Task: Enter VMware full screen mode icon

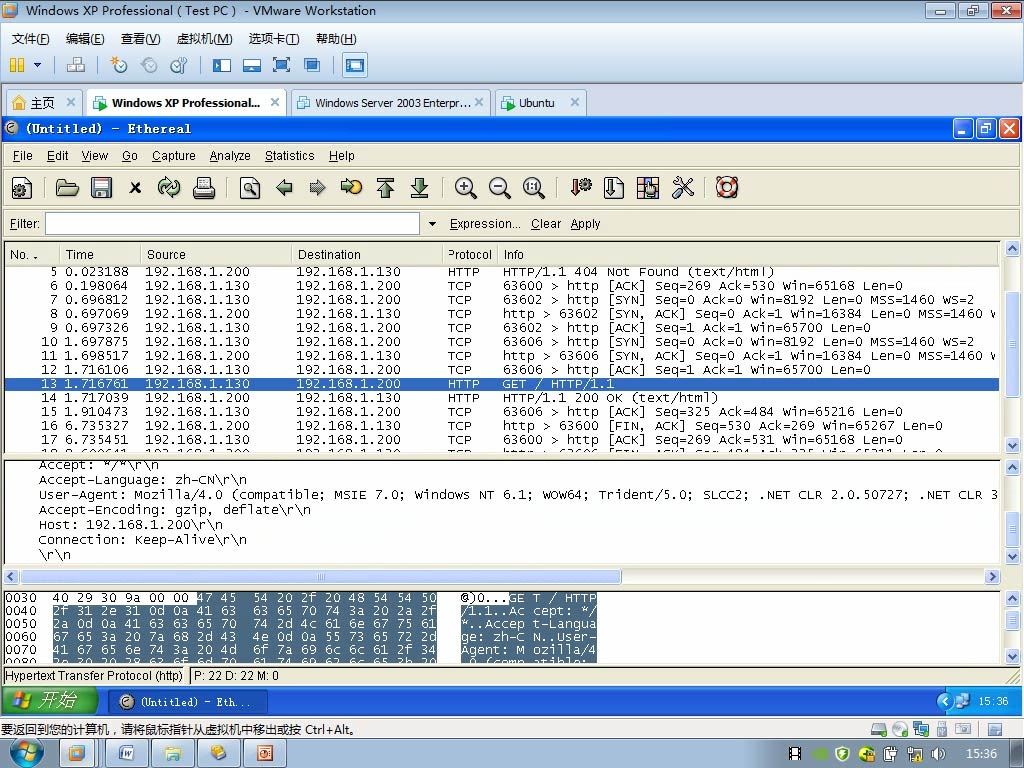Action: (x=281, y=65)
